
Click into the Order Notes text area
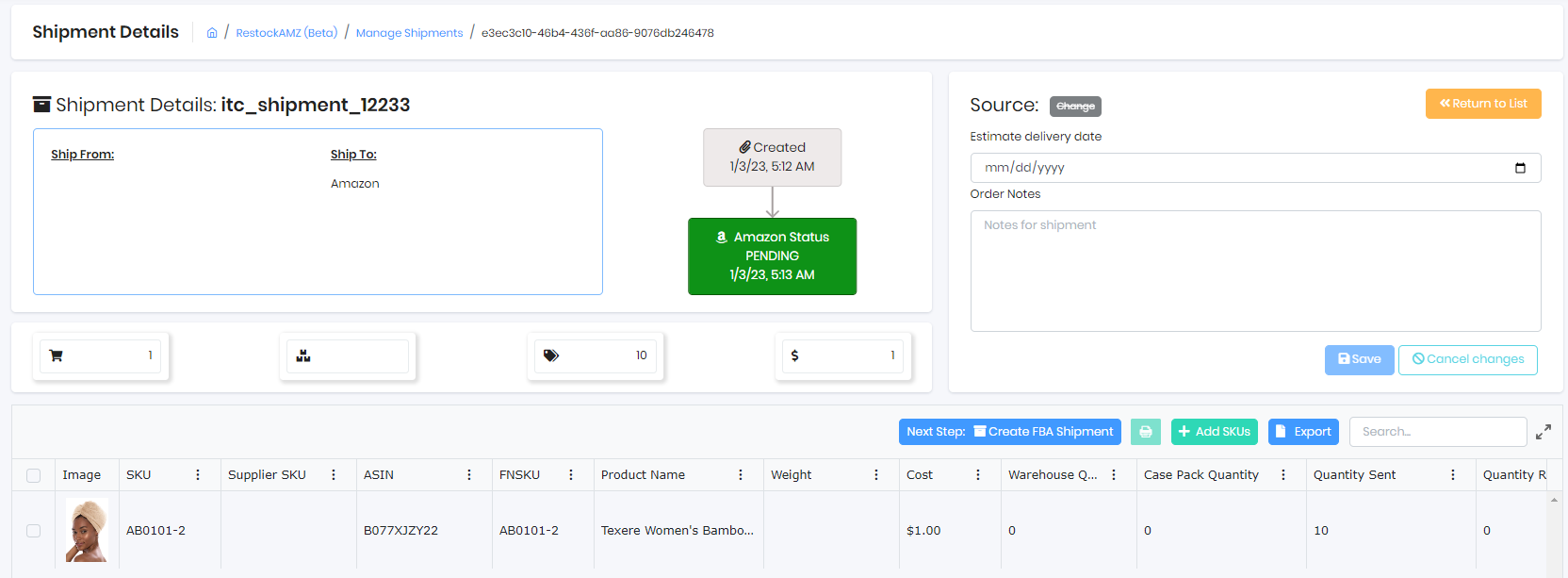(x=1255, y=271)
